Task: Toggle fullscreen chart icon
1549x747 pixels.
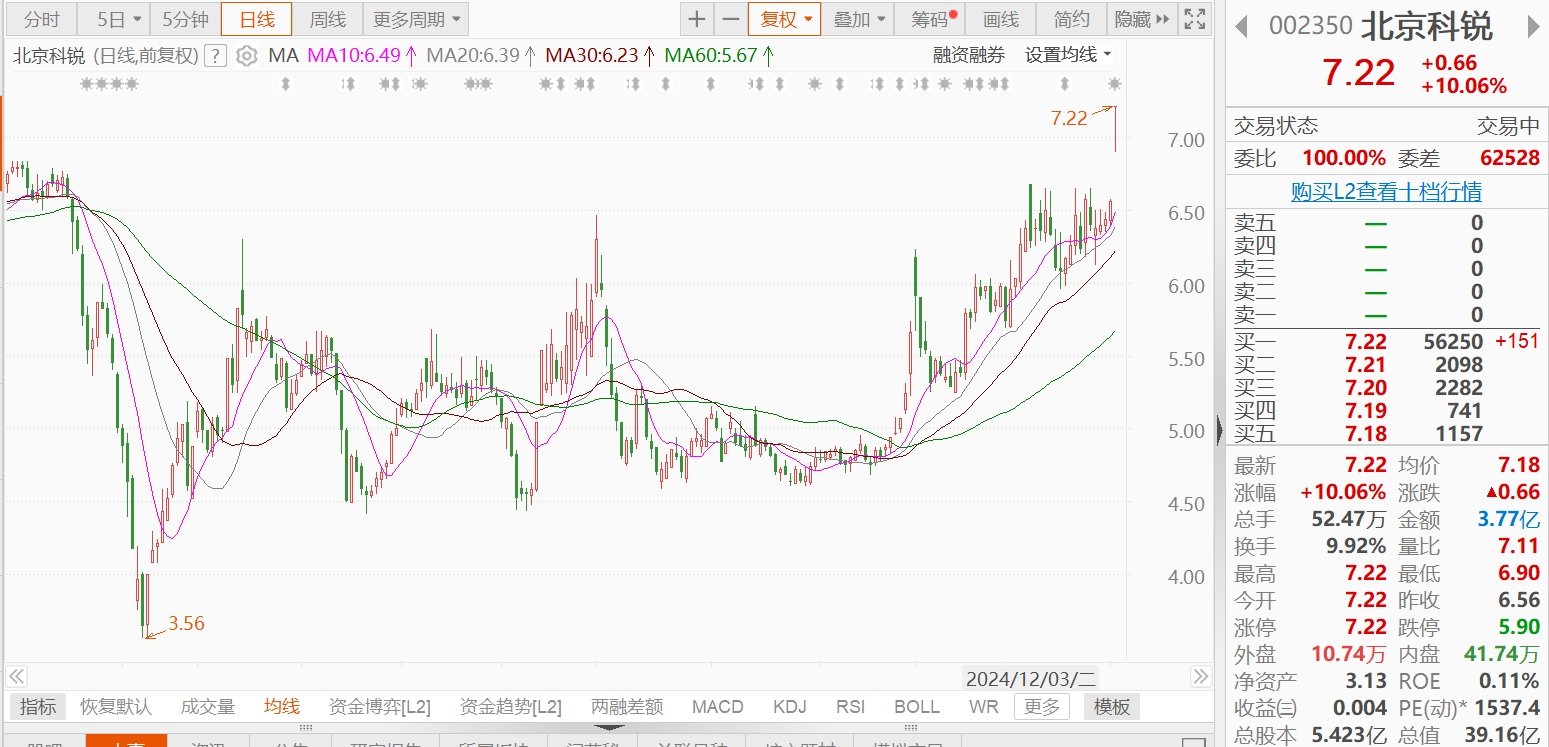Action: tap(1193, 18)
